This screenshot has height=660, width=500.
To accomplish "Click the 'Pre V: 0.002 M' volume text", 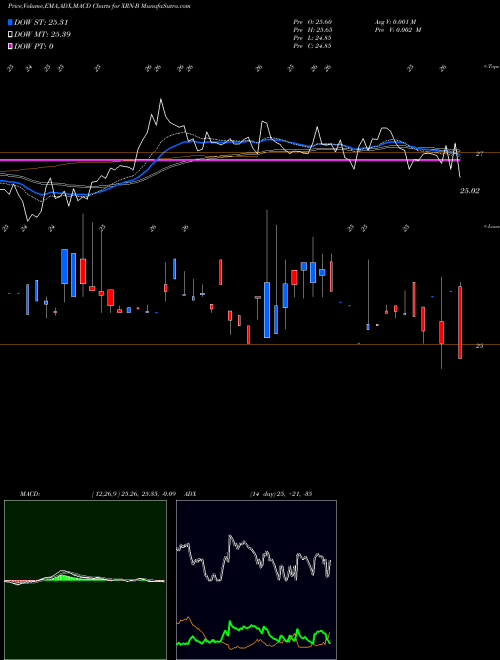I will pos(398,30).
